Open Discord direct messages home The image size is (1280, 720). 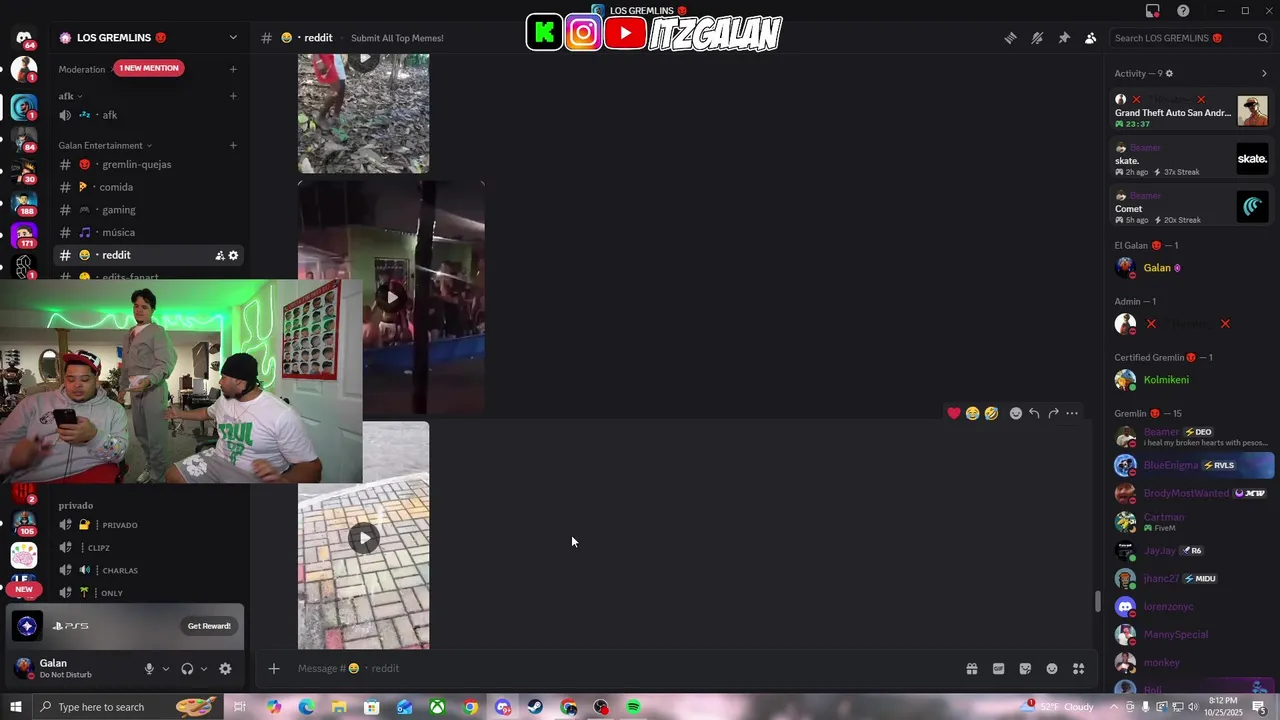(x=24, y=38)
